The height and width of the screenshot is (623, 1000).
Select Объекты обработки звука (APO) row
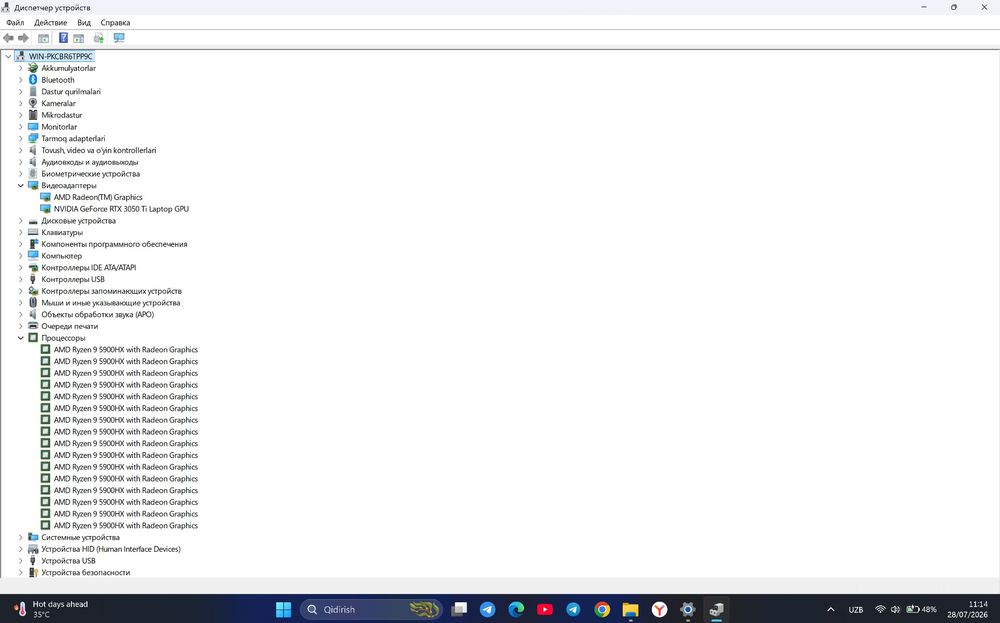(x=98, y=314)
